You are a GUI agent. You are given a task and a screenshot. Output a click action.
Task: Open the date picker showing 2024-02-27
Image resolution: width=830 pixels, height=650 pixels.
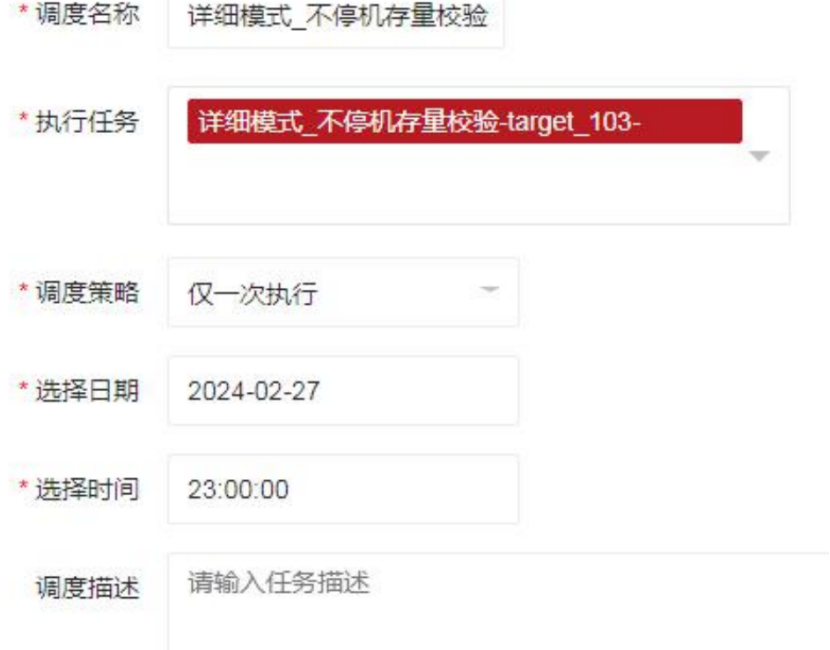[343, 391]
